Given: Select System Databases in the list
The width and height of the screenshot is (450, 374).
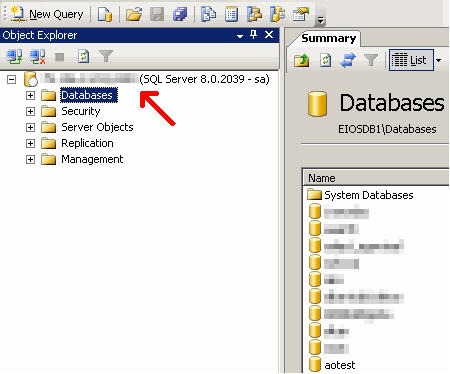Looking at the screenshot, I should point(369,195).
